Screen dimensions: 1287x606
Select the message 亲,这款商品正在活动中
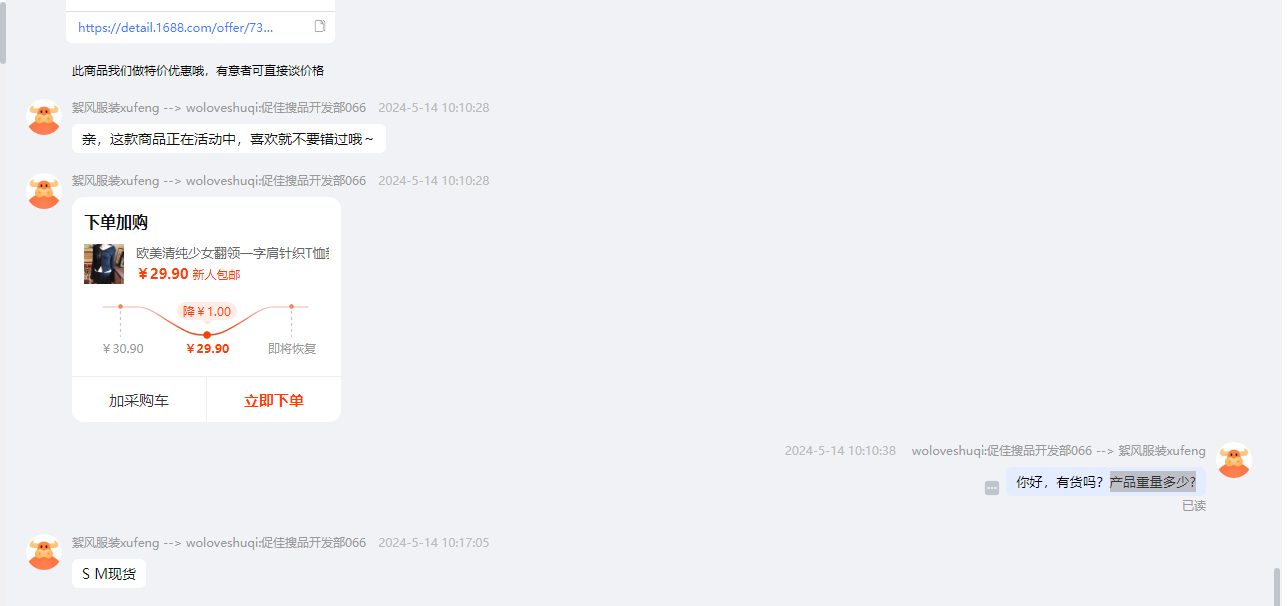tap(229, 140)
